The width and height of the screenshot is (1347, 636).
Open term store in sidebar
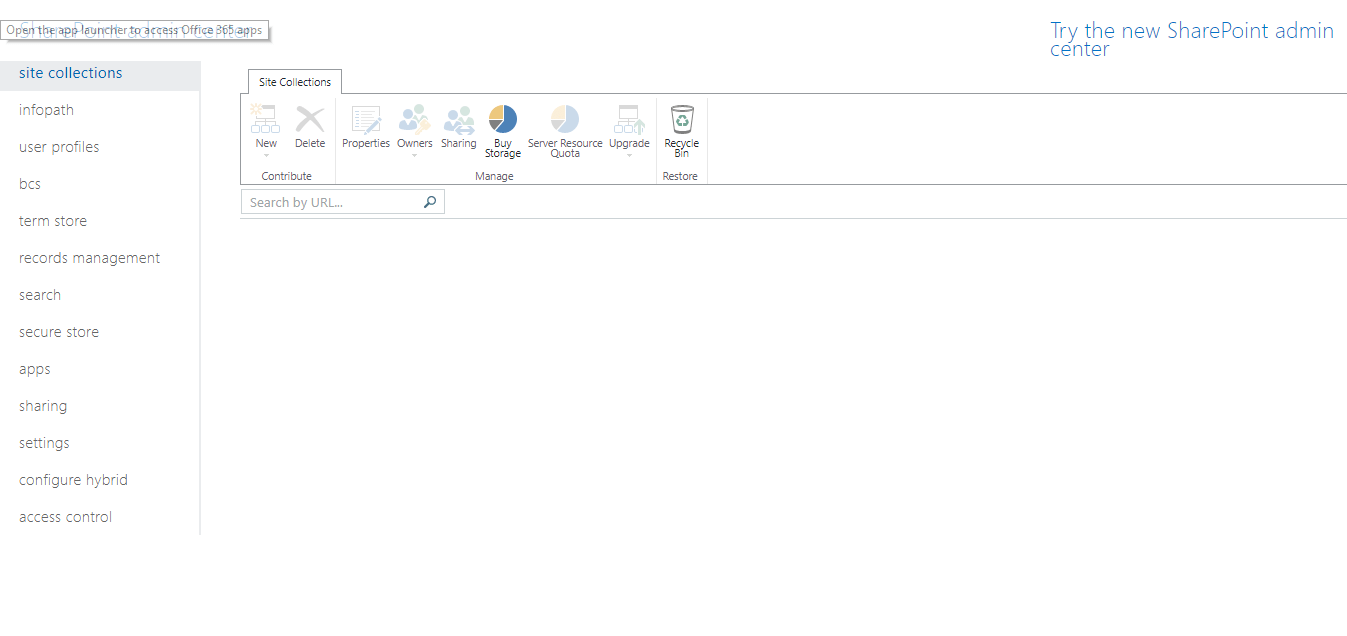[53, 221]
